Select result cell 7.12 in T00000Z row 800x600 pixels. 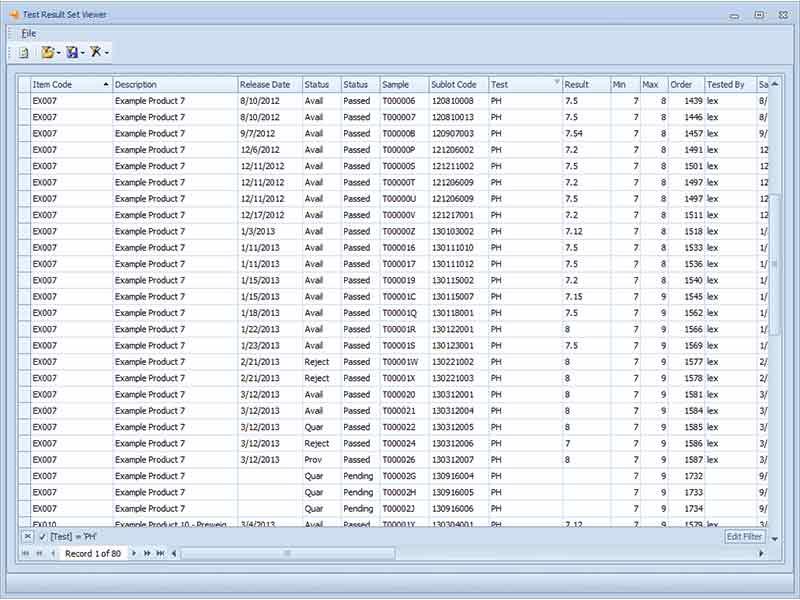pos(586,232)
